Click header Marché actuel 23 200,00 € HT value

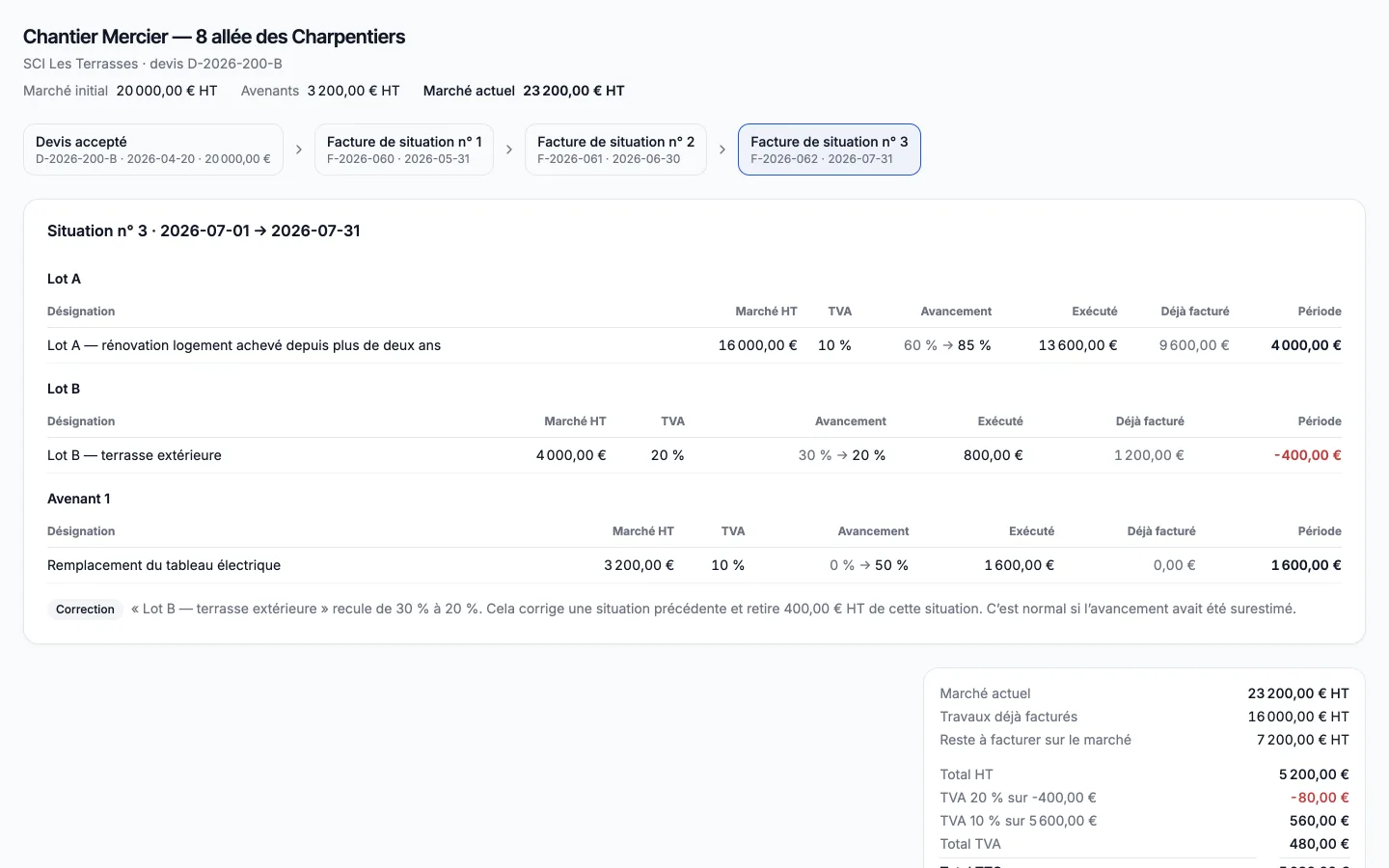point(574,91)
